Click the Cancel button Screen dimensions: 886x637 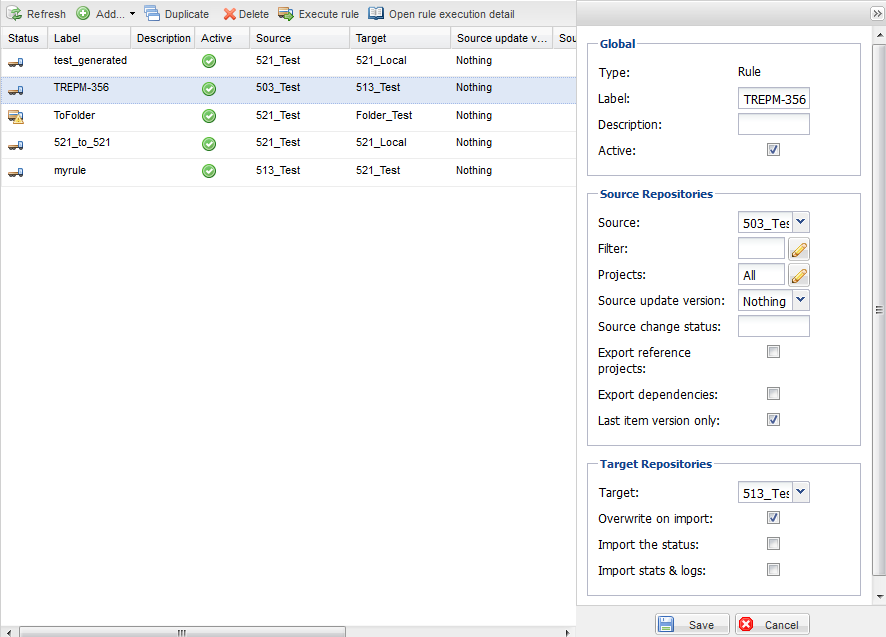[x=772, y=625]
